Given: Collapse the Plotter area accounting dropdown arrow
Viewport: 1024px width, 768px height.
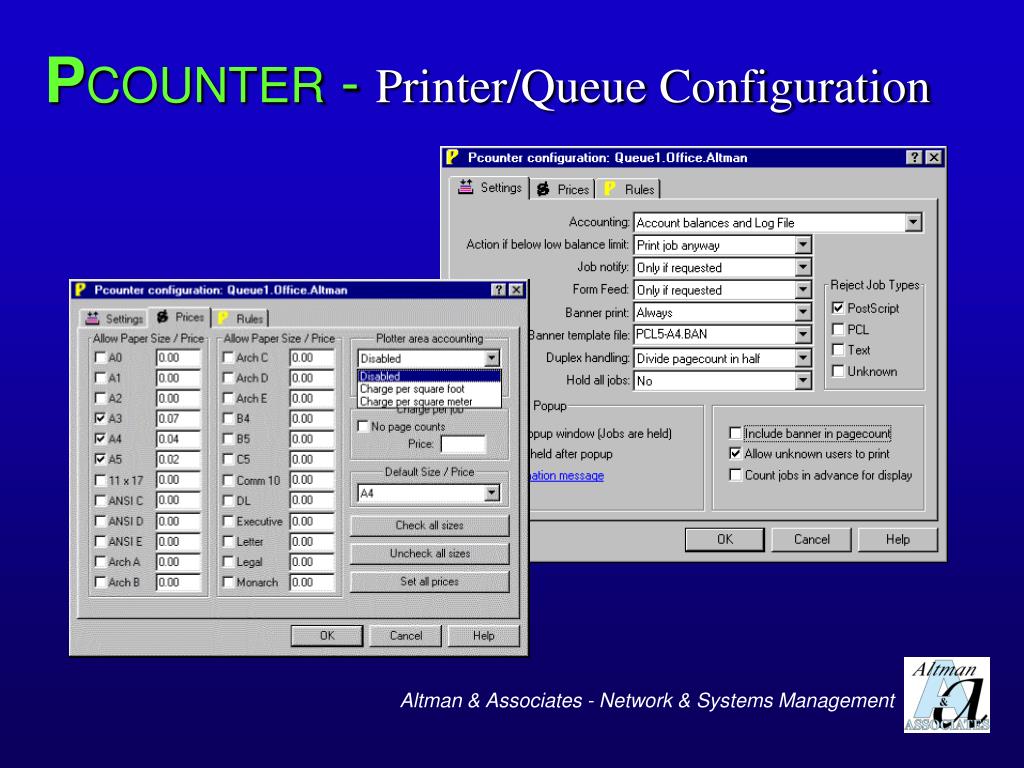Looking at the screenshot, I should point(492,358).
